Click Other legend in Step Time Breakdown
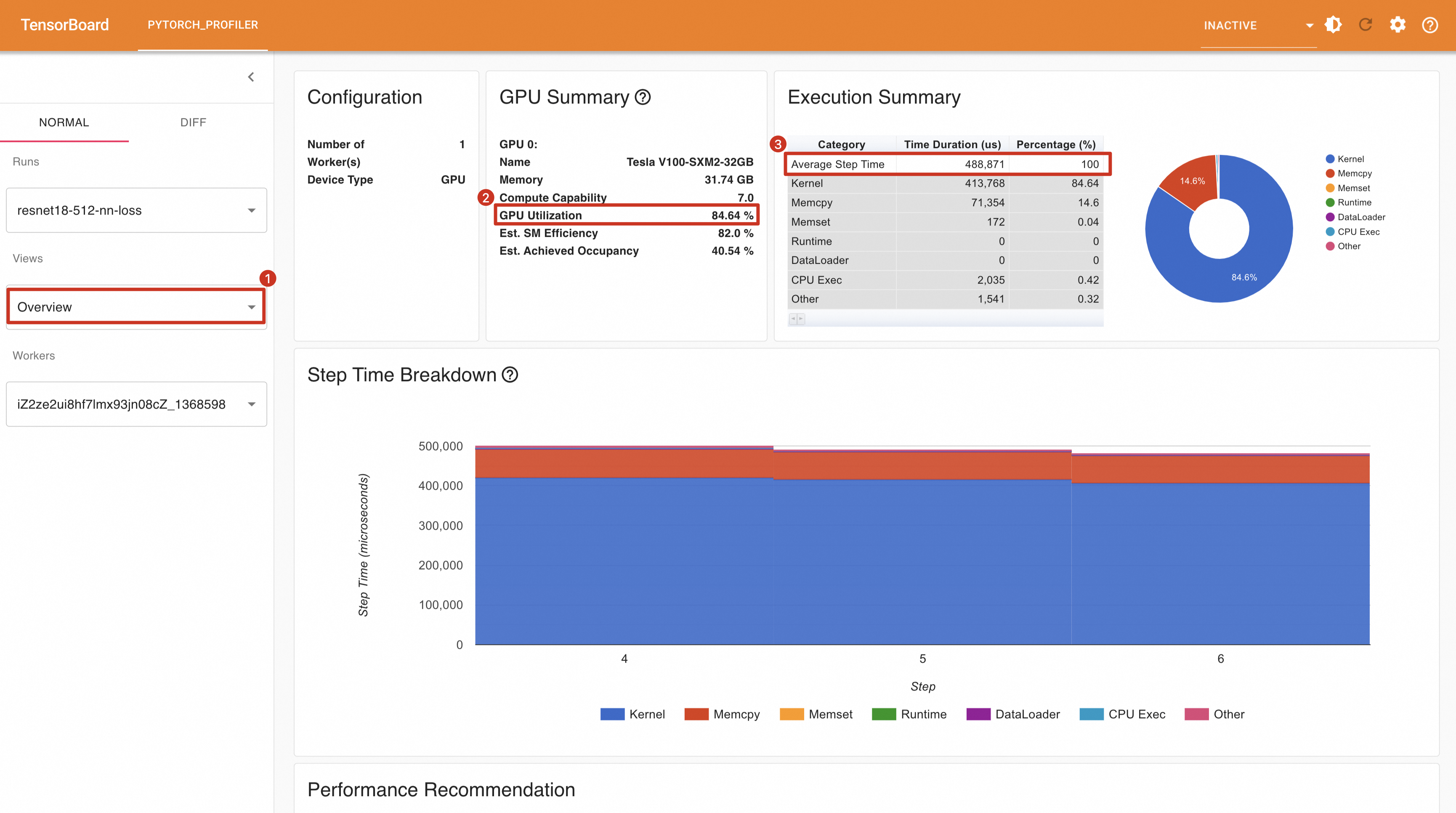This screenshot has height=813, width=1456. [x=1214, y=714]
